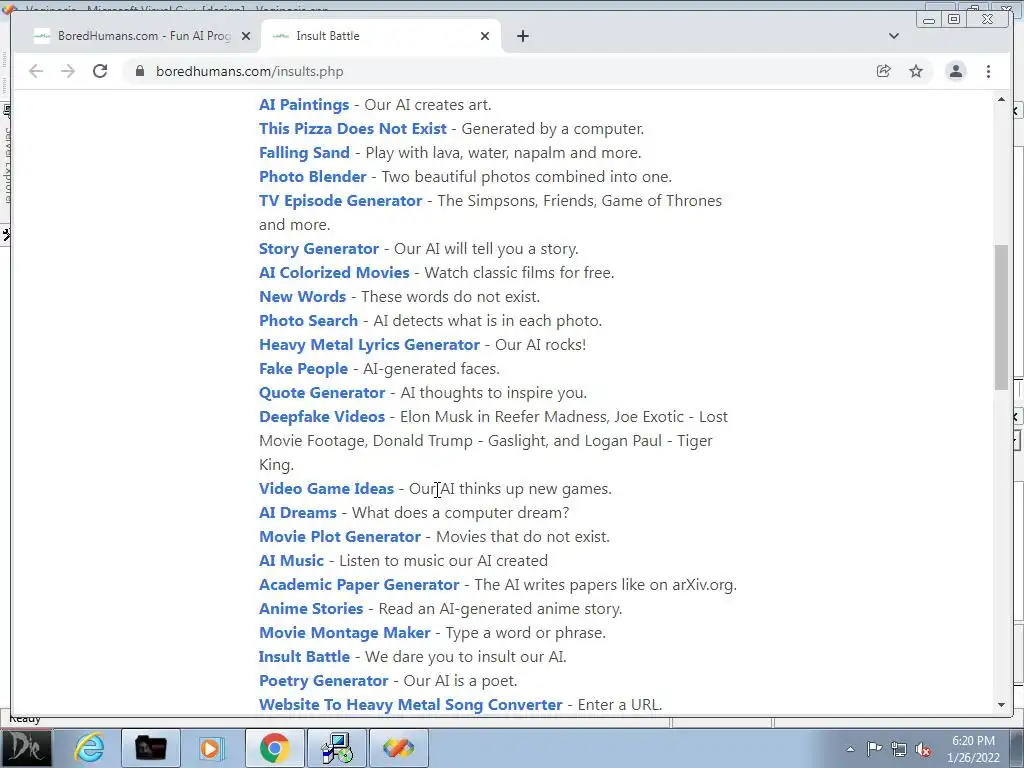Open the Photo Blender link
Image resolution: width=1024 pixels, height=768 pixels.
click(312, 177)
